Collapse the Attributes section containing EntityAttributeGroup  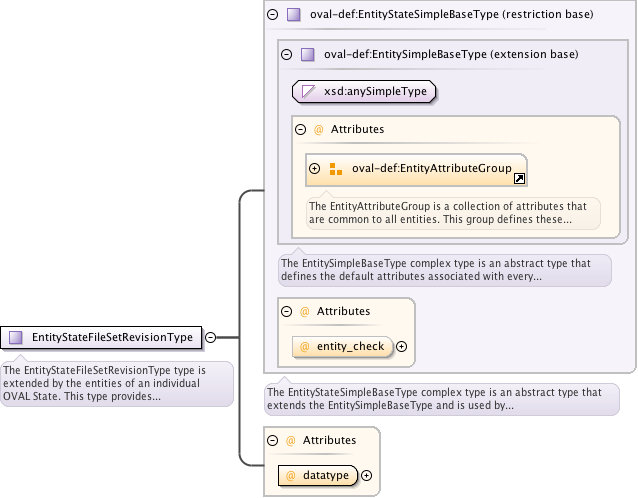300,130
